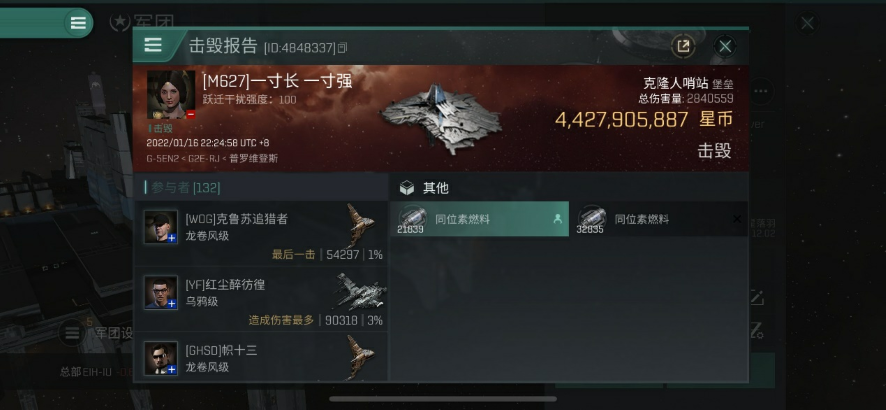Add contact plus badge on 帜十三 portrait
Viewport: 886px width, 410px height.
pyautogui.click(x=172, y=370)
